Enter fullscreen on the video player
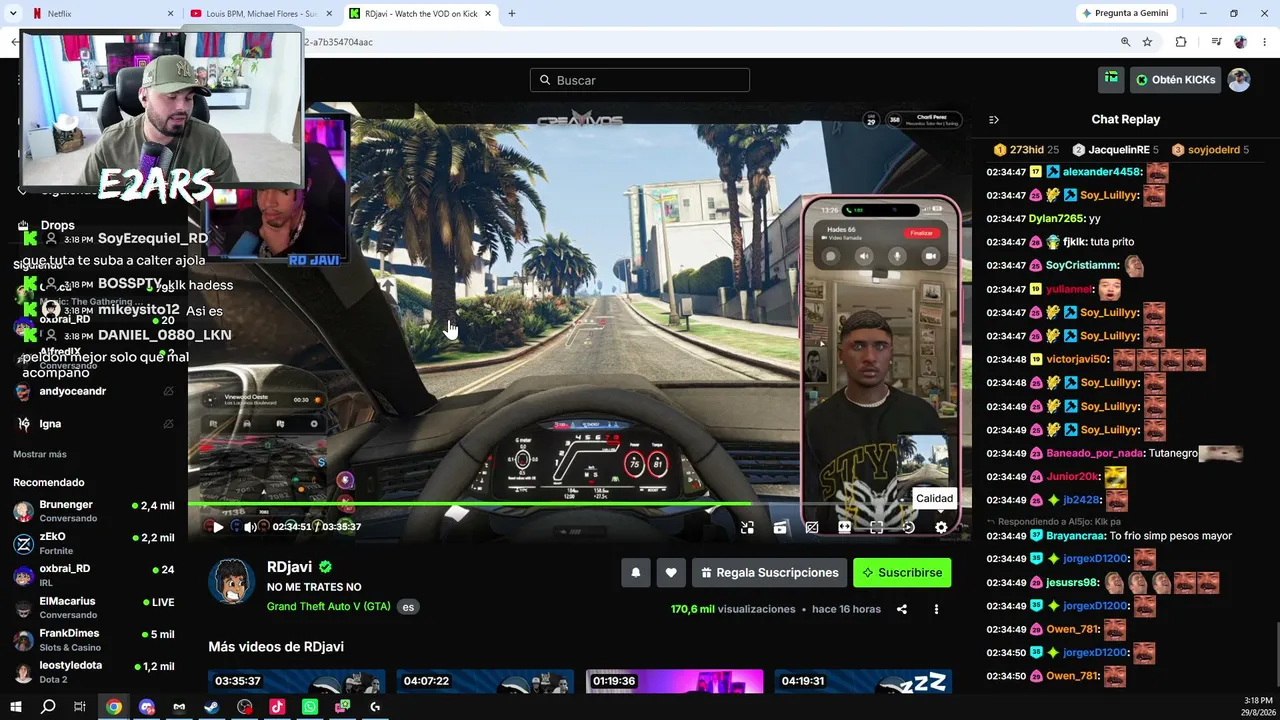This screenshot has height=720, width=1280. 876,527
